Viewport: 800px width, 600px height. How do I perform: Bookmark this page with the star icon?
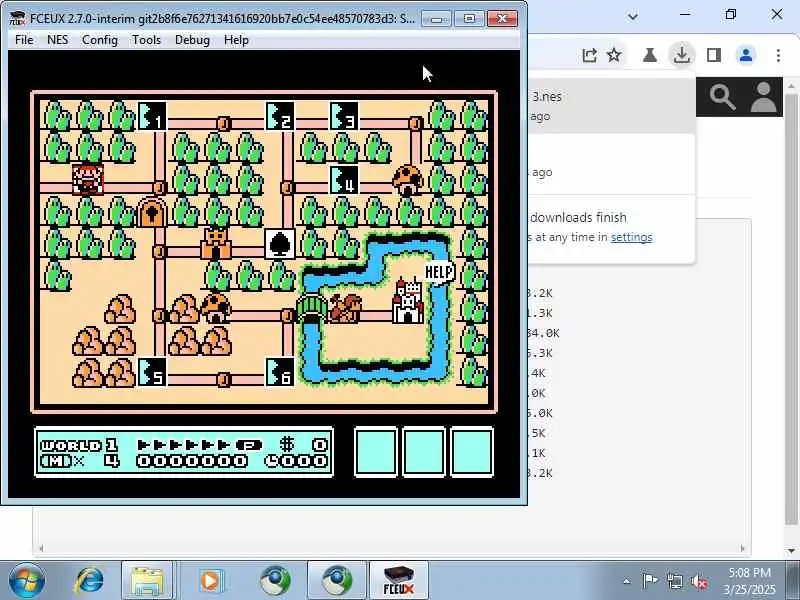614,55
